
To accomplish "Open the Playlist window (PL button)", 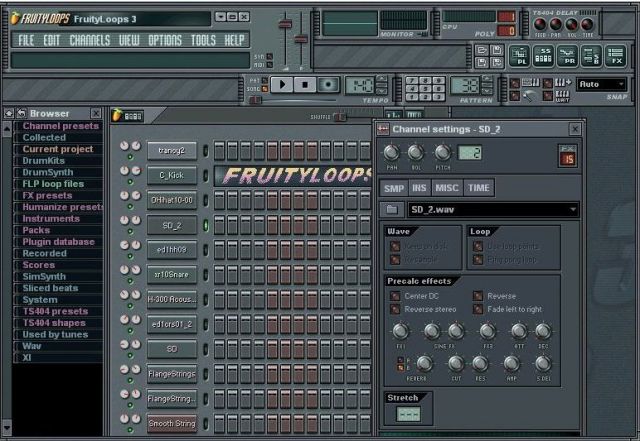I will tap(520, 56).
